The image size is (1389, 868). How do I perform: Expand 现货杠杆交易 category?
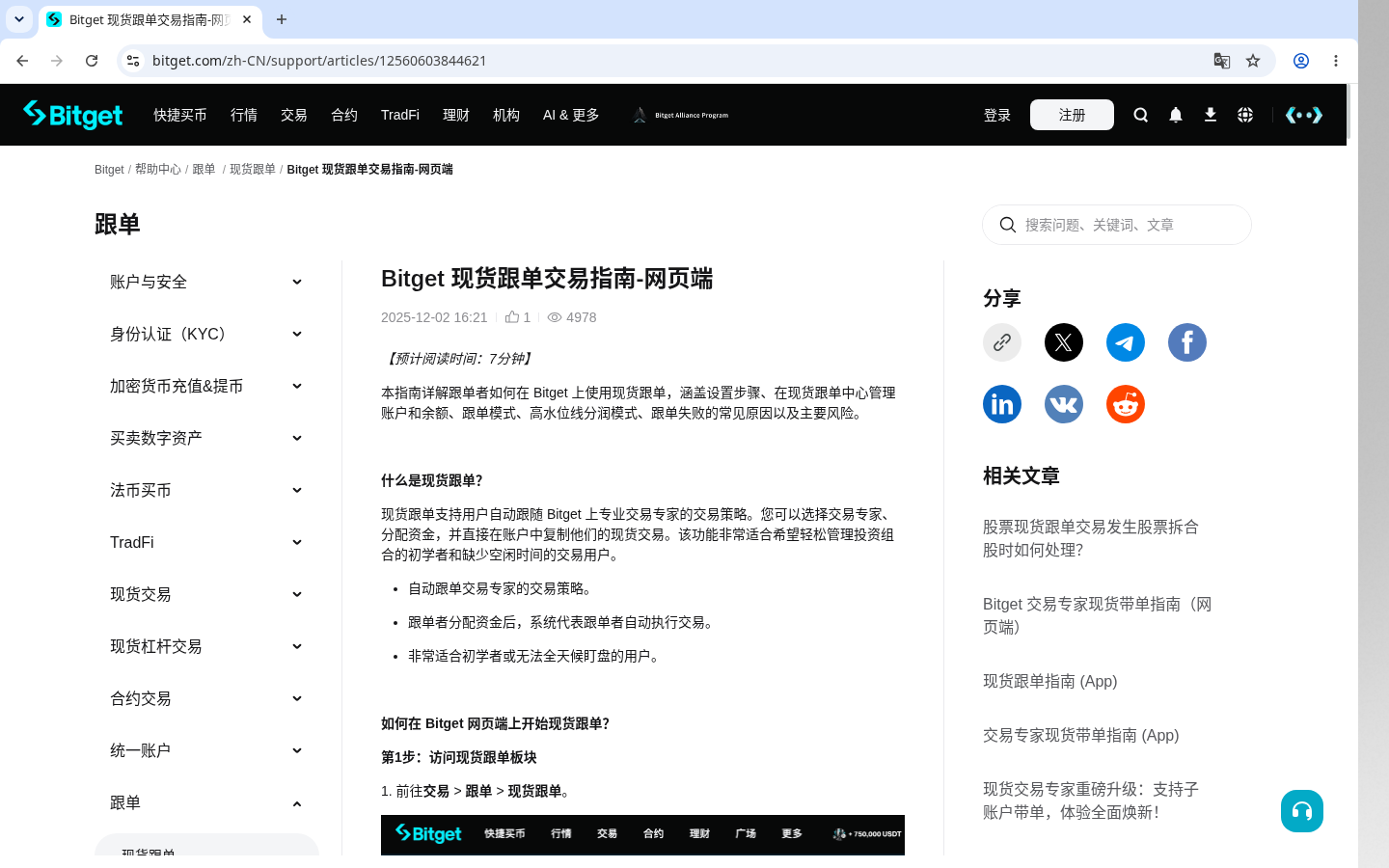[x=206, y=646]
